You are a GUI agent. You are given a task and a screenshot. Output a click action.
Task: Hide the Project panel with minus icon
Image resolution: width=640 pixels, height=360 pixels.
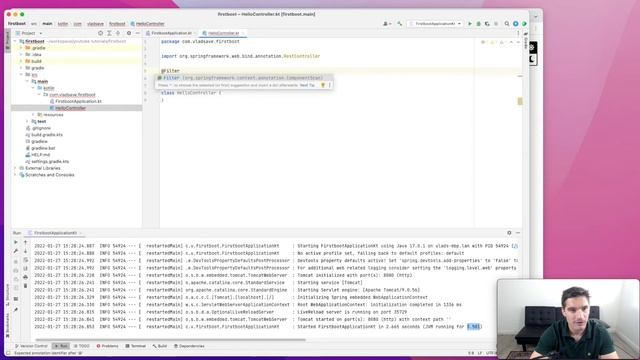(138, 33)
